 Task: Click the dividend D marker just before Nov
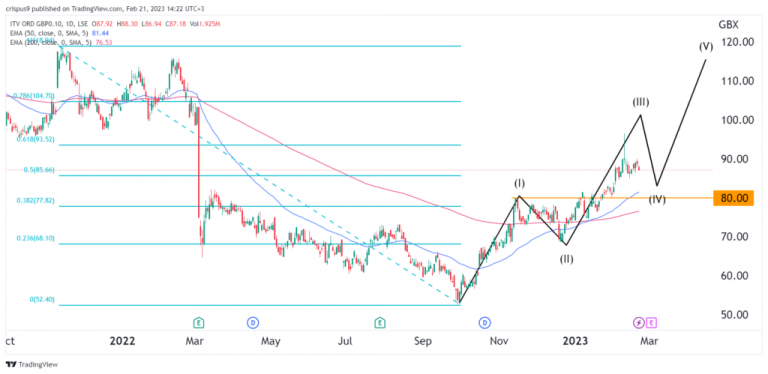point(484,322)
